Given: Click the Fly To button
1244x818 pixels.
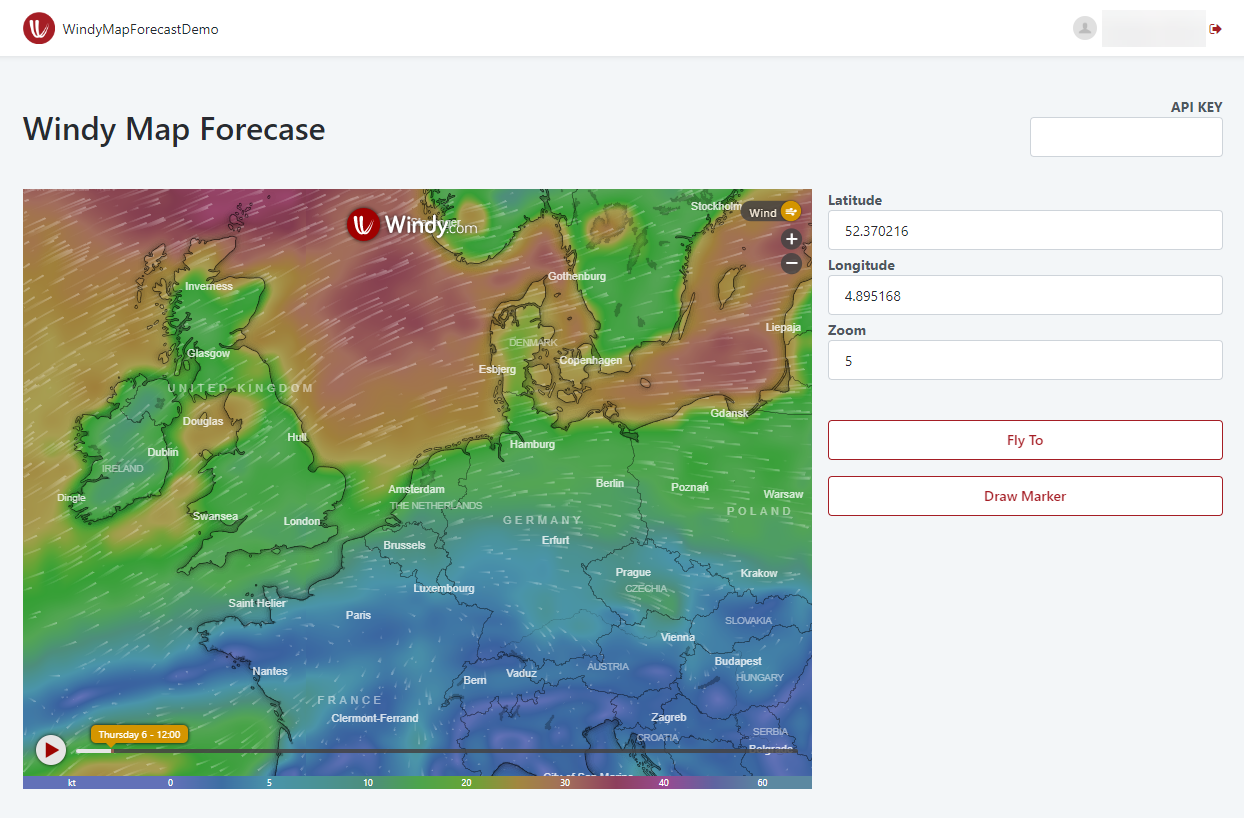Looking at the screenshot, I should [1025, 440].
